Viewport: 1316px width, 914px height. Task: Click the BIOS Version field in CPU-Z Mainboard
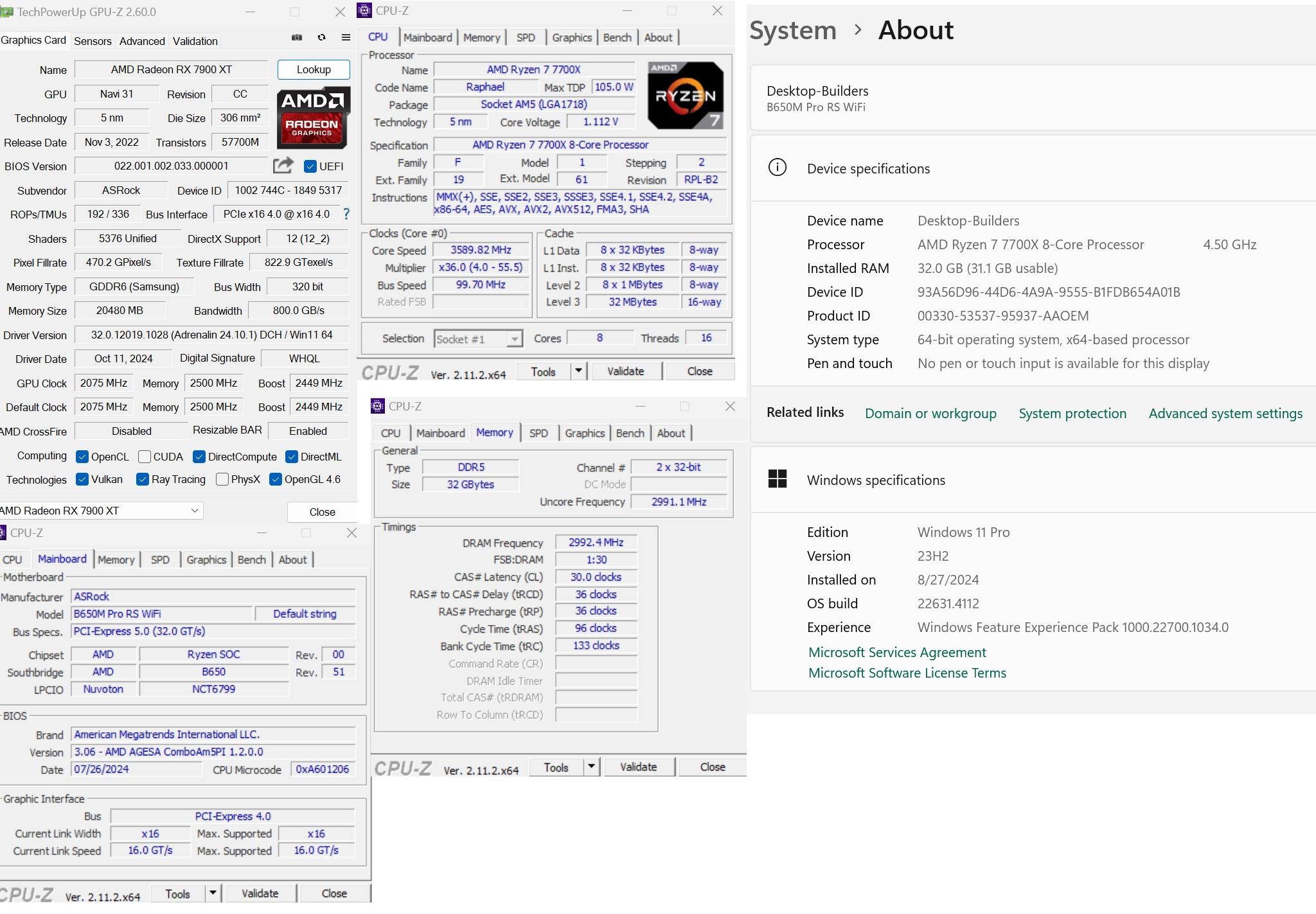[213, 751]
